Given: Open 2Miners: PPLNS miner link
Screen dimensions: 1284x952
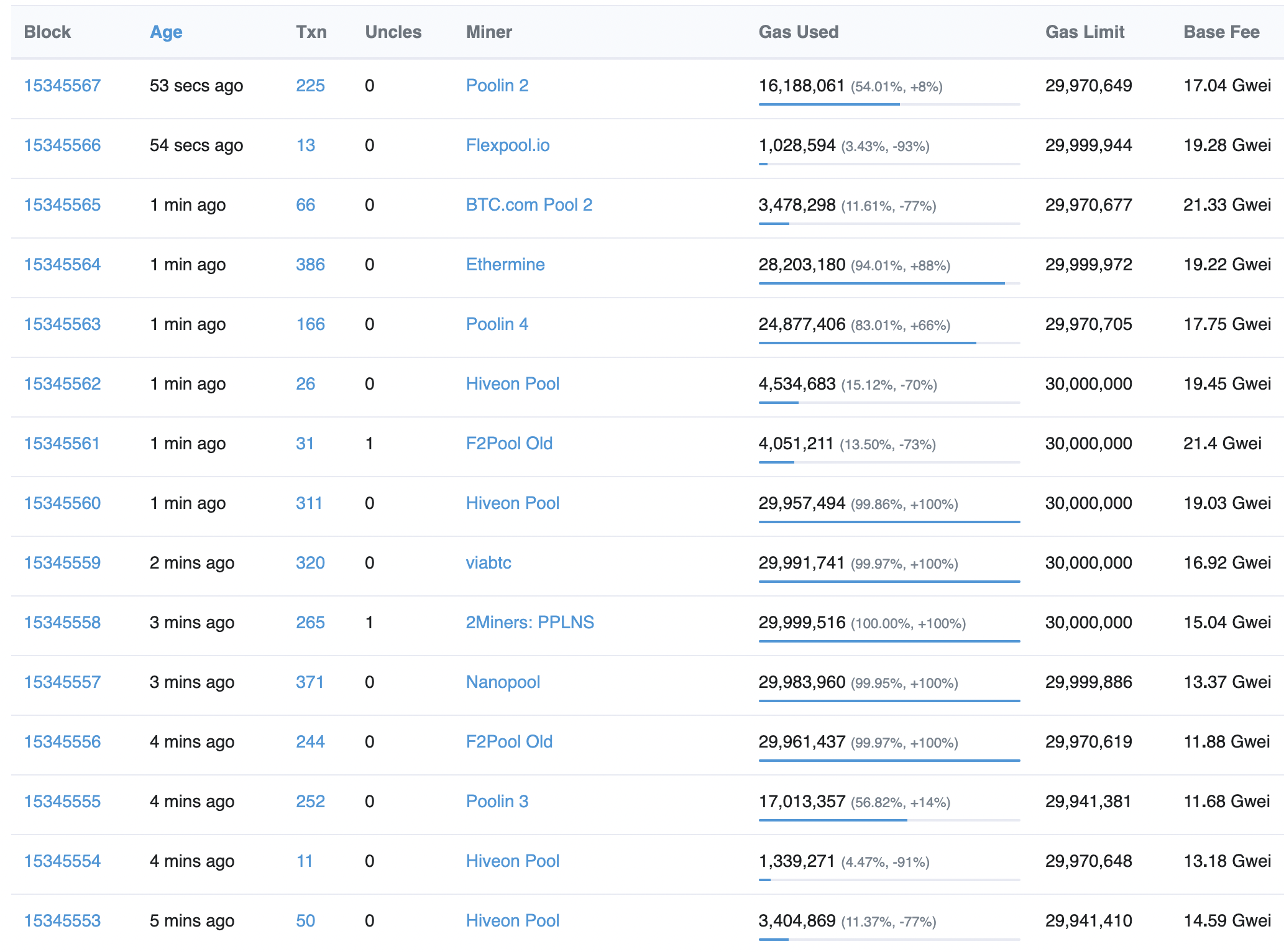Looking at the screenshot, I should (530, 623).
